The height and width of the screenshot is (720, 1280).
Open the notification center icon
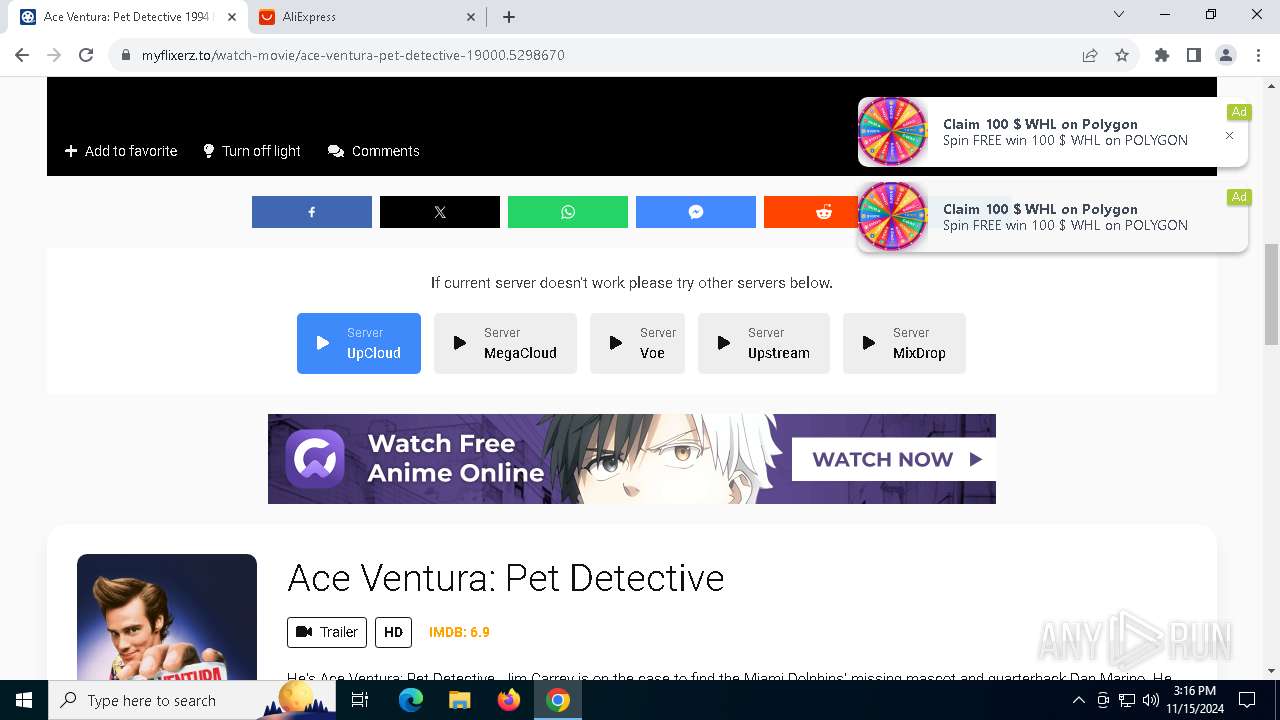click(1247, 700)
